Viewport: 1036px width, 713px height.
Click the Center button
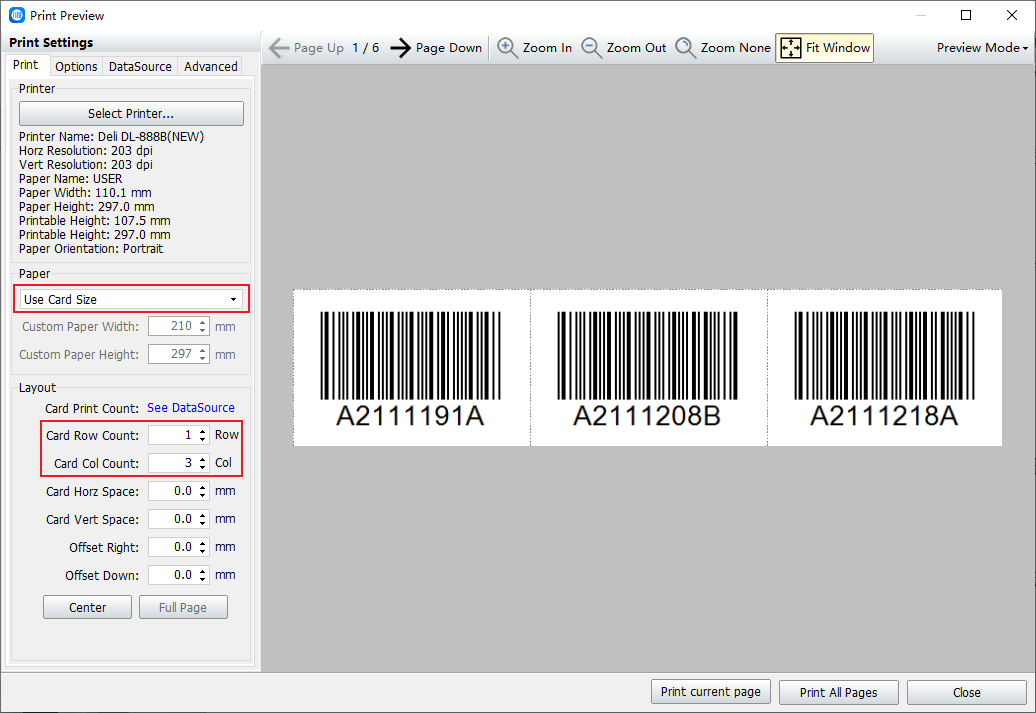87,607
